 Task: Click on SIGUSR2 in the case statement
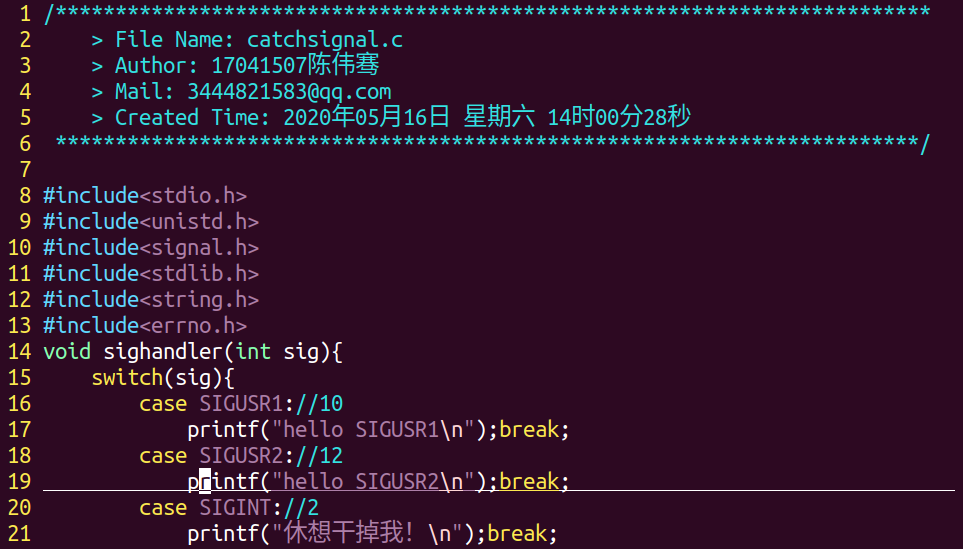click(241, 456)
